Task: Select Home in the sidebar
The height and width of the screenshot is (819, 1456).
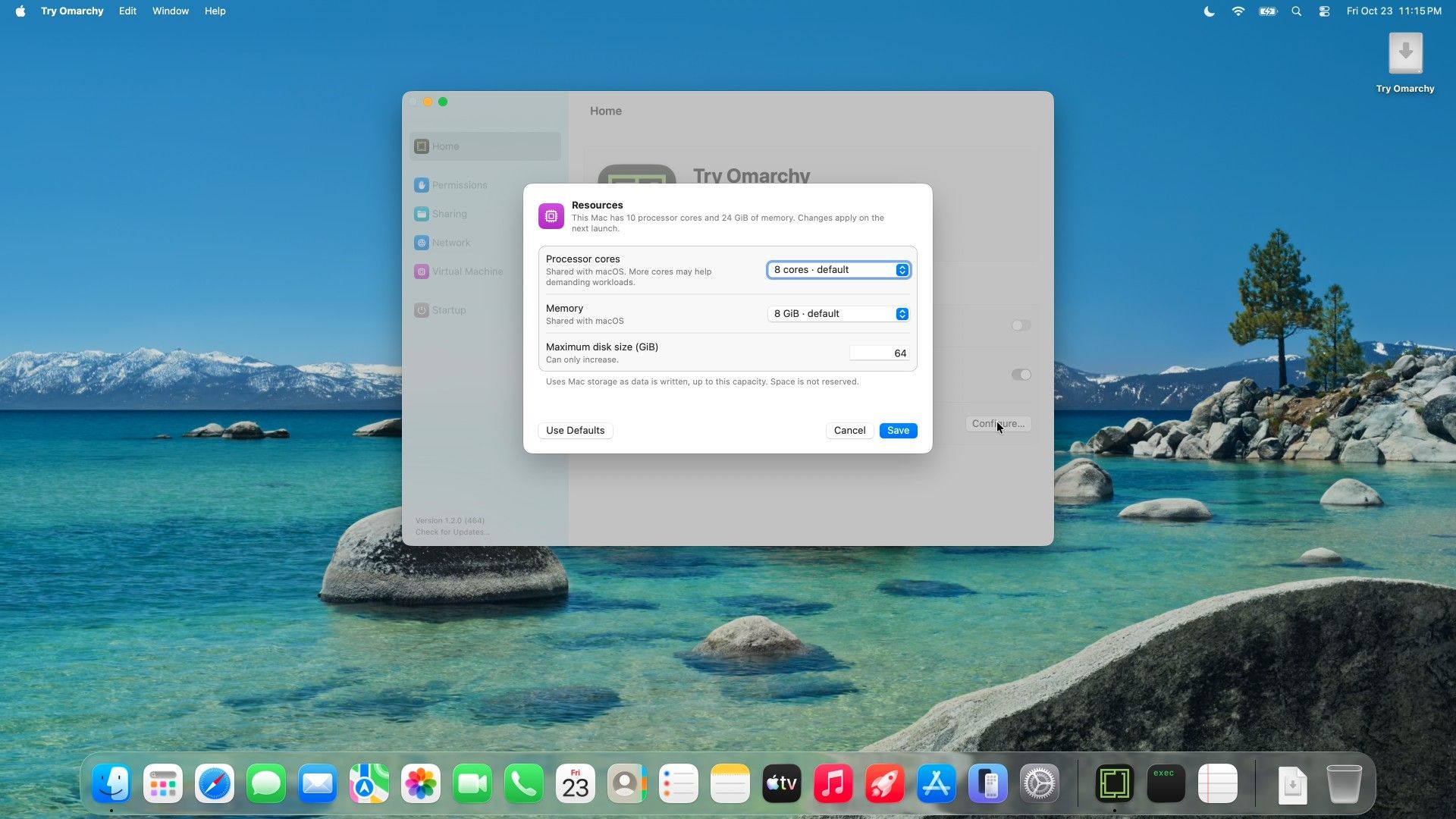Action: click(485, 146)
